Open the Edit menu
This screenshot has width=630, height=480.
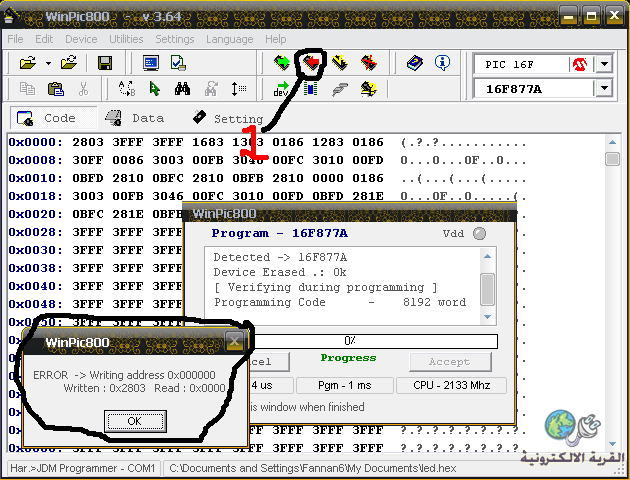tap(44, 39)
